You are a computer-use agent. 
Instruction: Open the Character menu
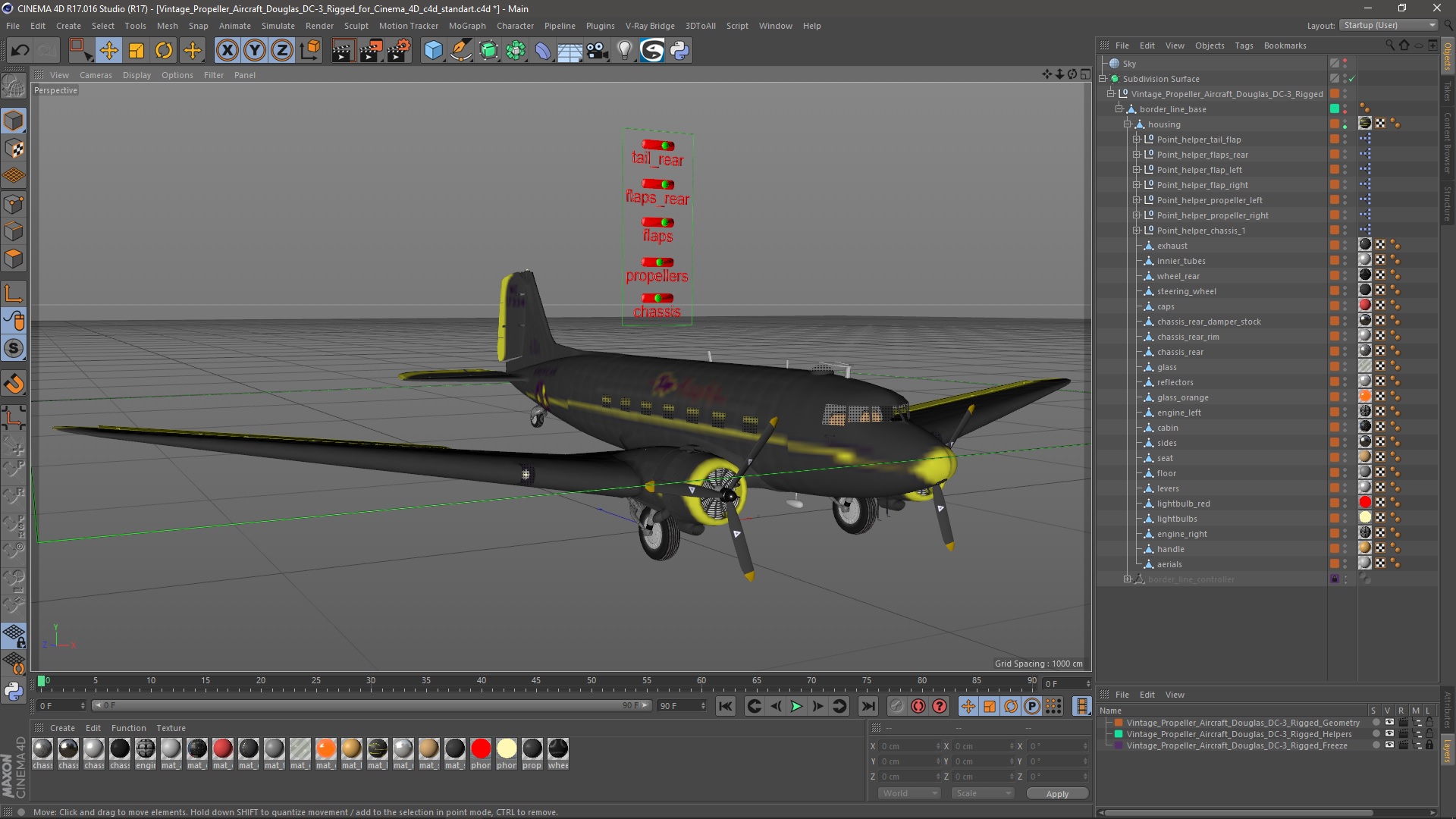(515, 26)
